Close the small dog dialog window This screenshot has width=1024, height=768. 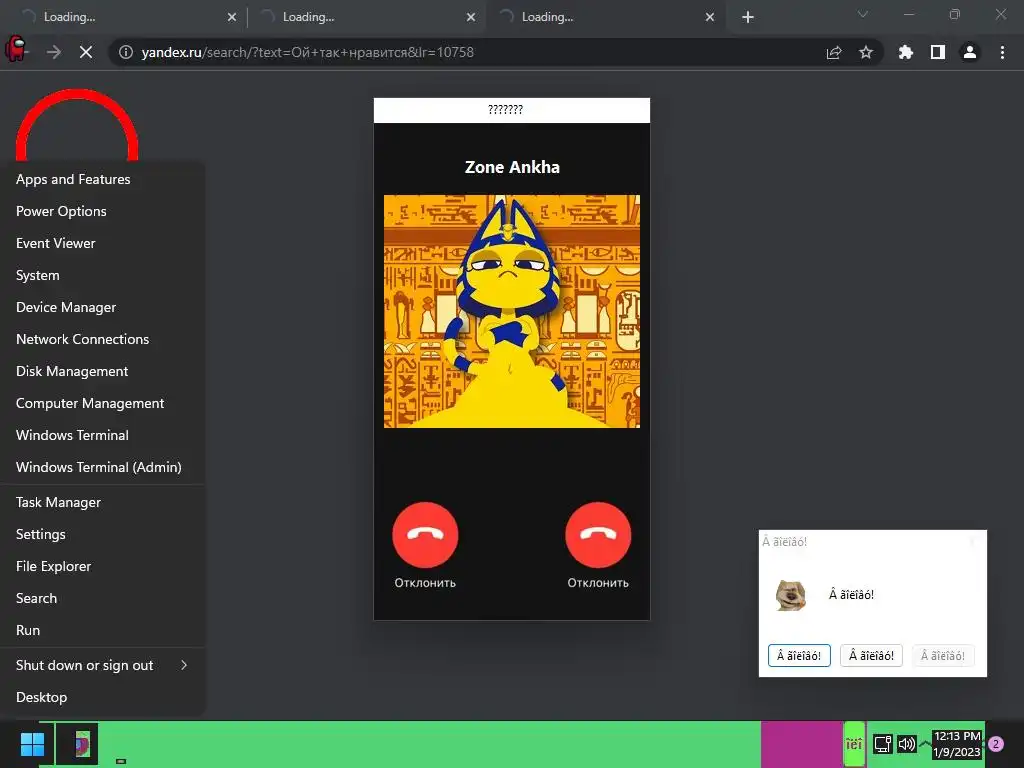[972, 541]
